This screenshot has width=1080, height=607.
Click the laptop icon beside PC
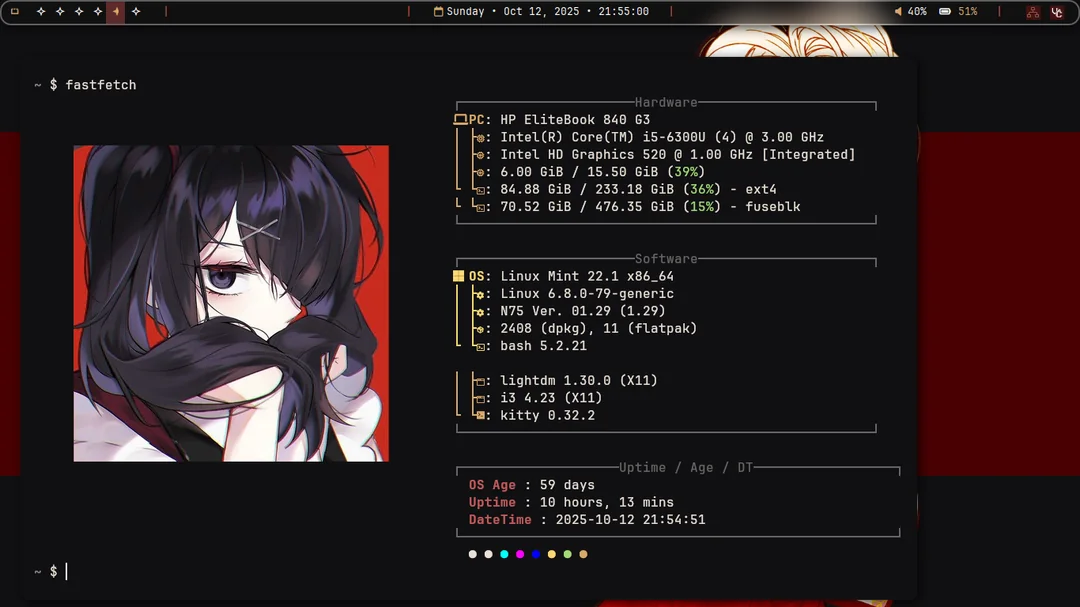460,120
